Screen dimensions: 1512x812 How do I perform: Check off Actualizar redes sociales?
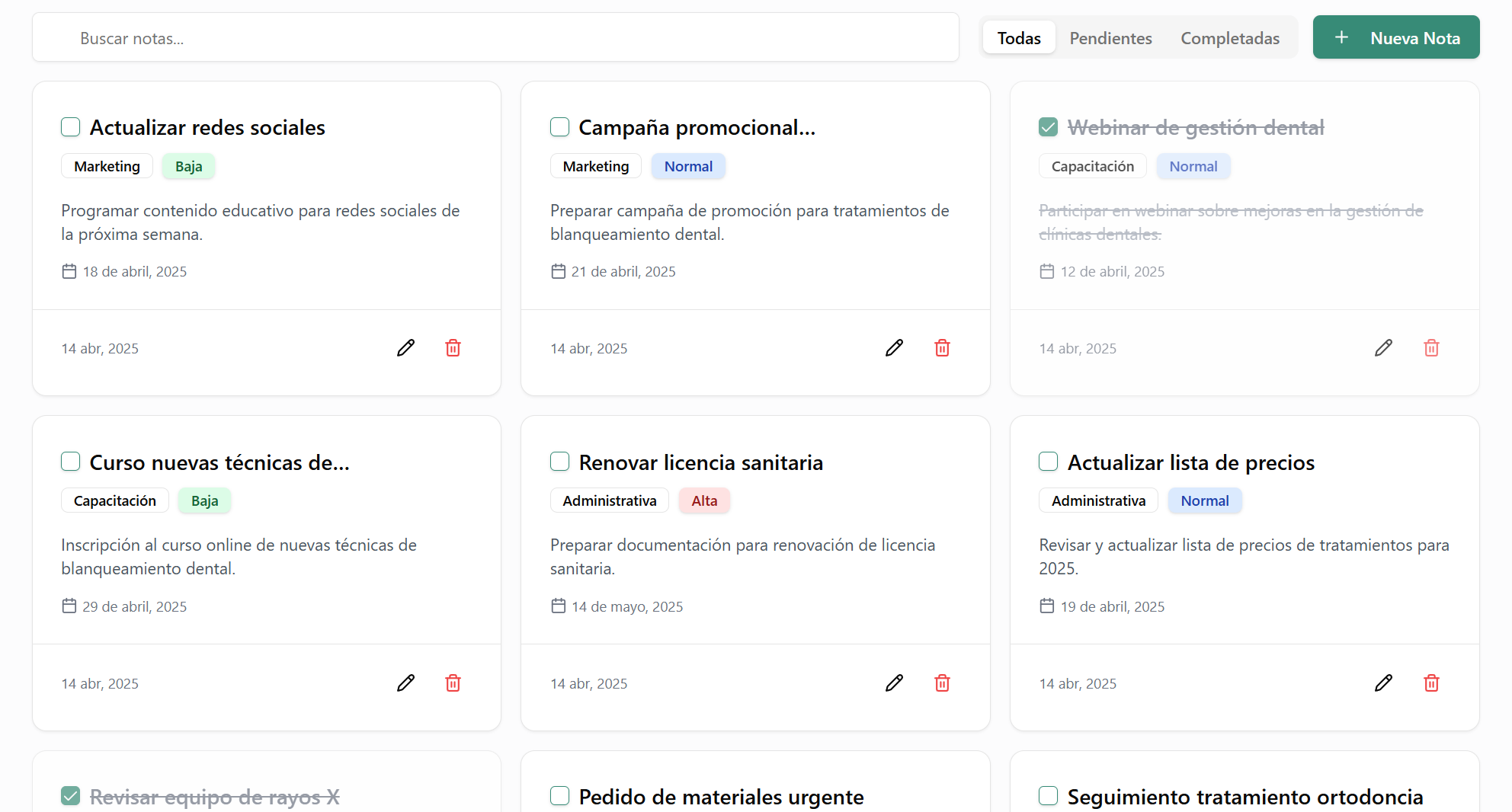coord(71,127)
